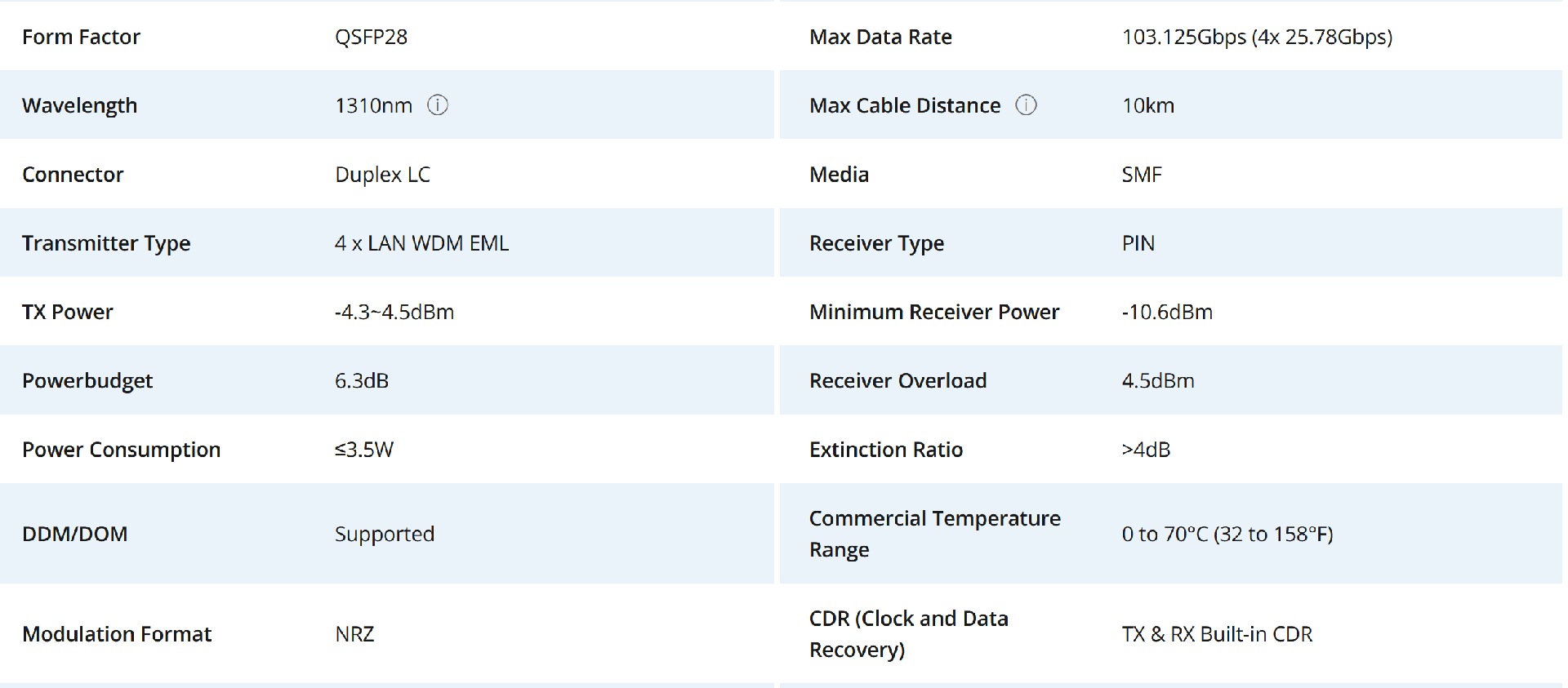1568x688 pixels.
Task: Select the Commercial Temperature Range label
Action: tap(935, 534)
